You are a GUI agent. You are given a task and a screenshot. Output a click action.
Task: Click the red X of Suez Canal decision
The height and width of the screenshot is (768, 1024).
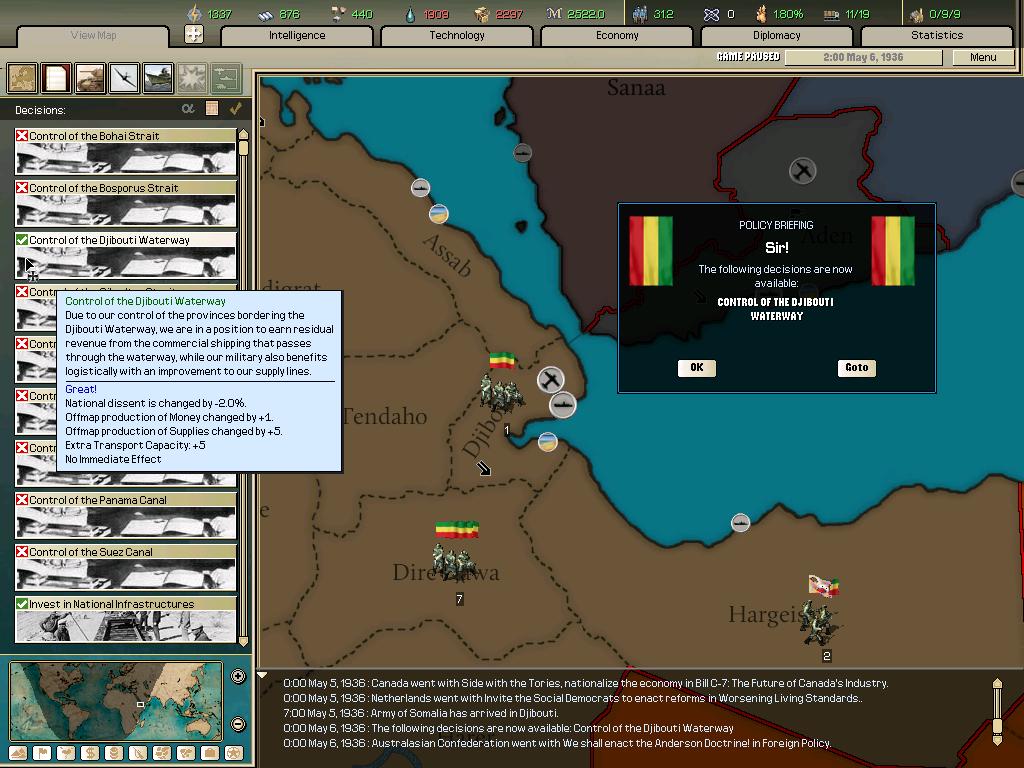pyautogui.click(x=22, y=552)
